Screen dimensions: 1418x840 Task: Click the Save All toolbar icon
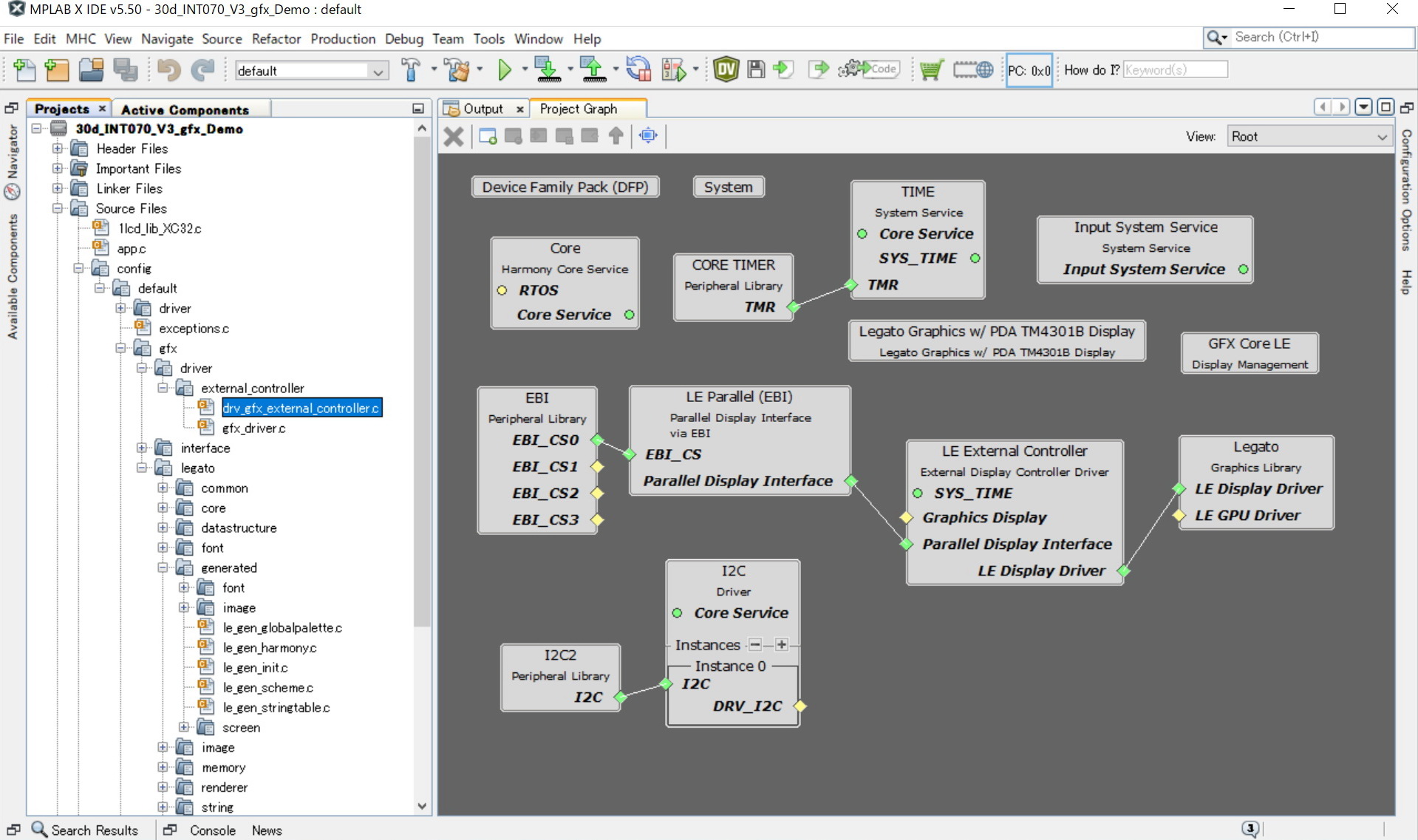(125, 70)
